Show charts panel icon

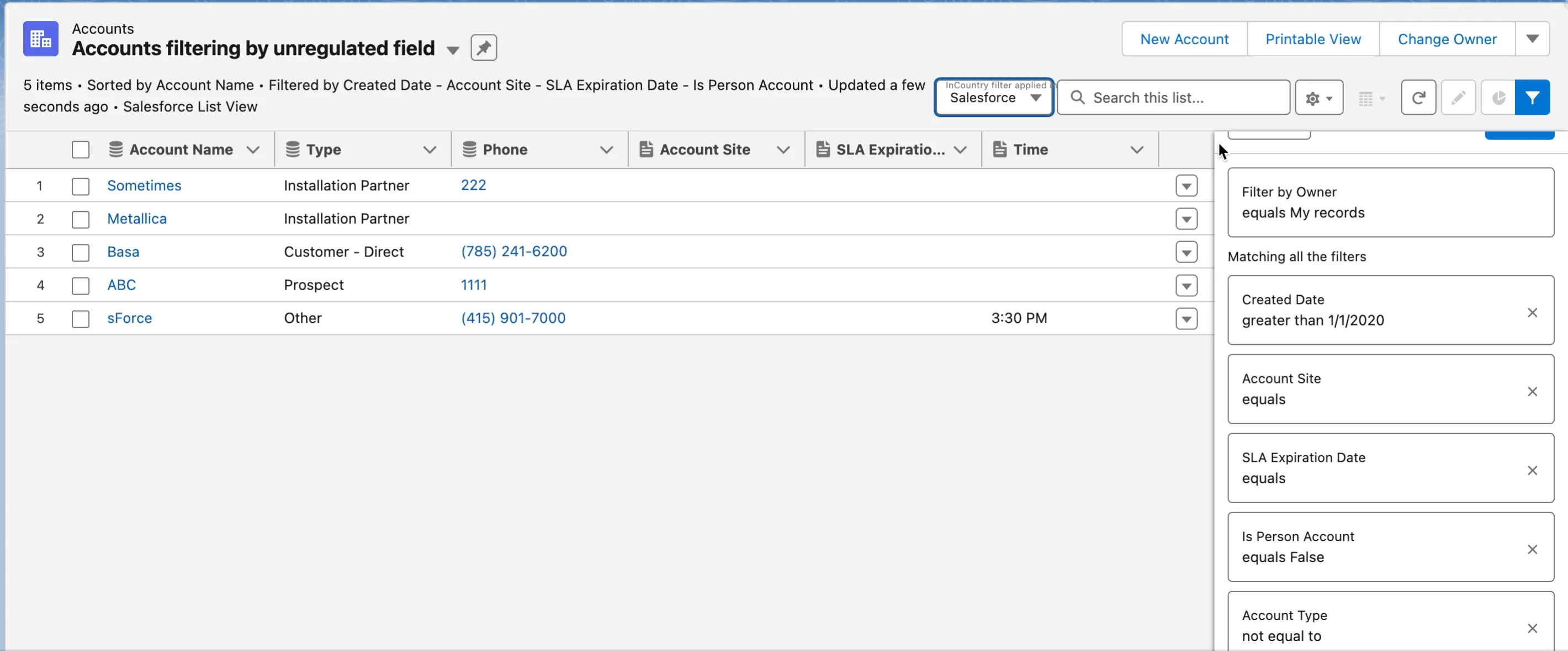click(1497, 97)
